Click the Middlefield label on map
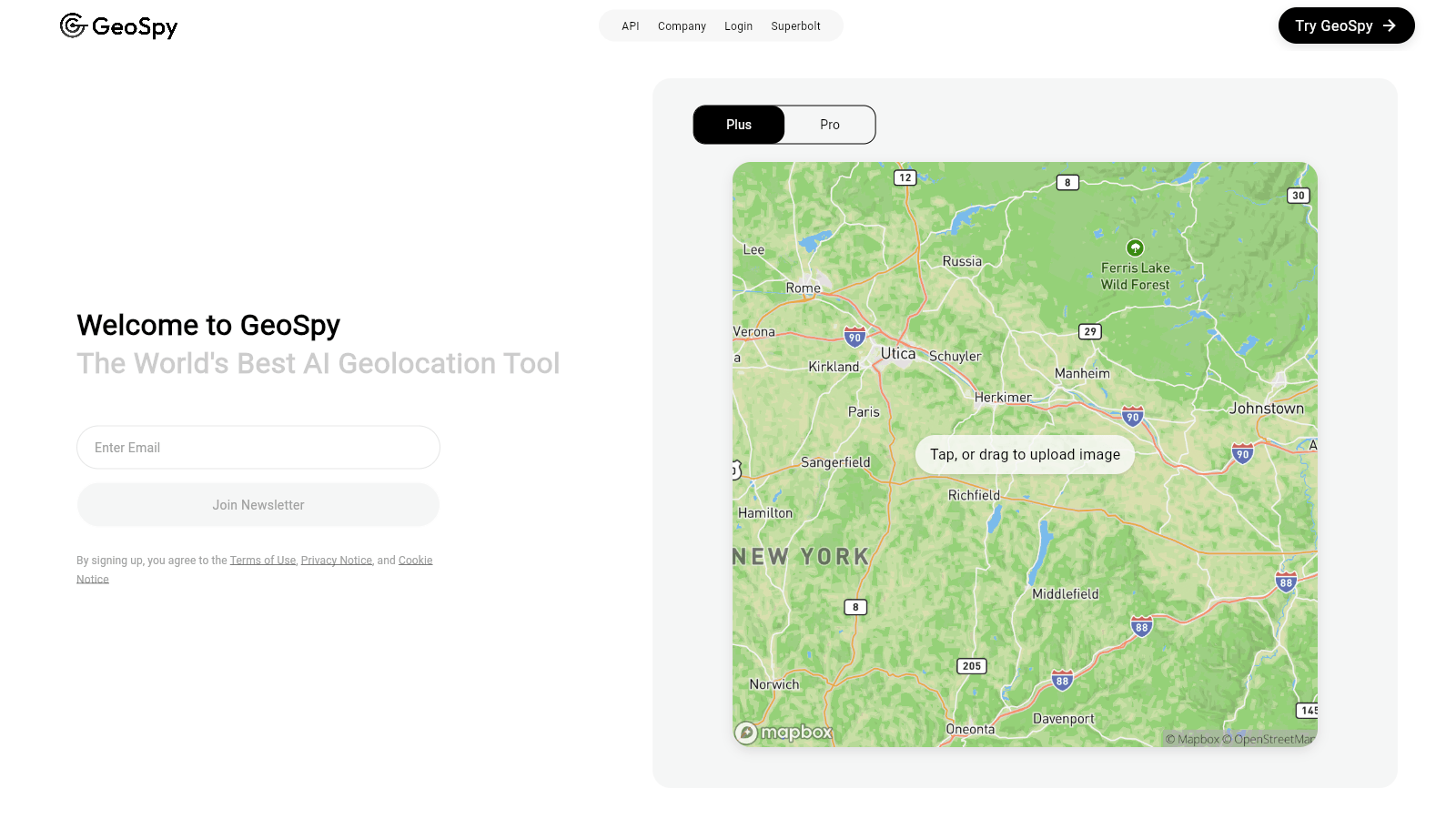This screenshot has height=819, width=1456. (x=1065, y=594)
